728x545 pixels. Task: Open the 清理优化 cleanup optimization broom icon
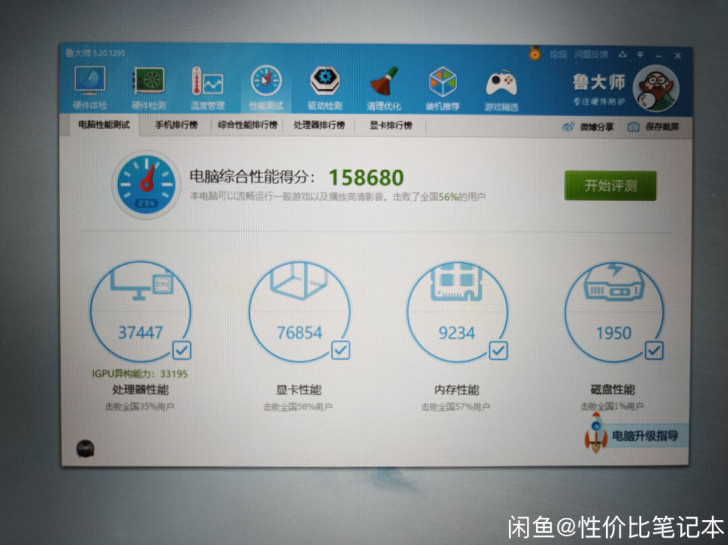[384, 88]
